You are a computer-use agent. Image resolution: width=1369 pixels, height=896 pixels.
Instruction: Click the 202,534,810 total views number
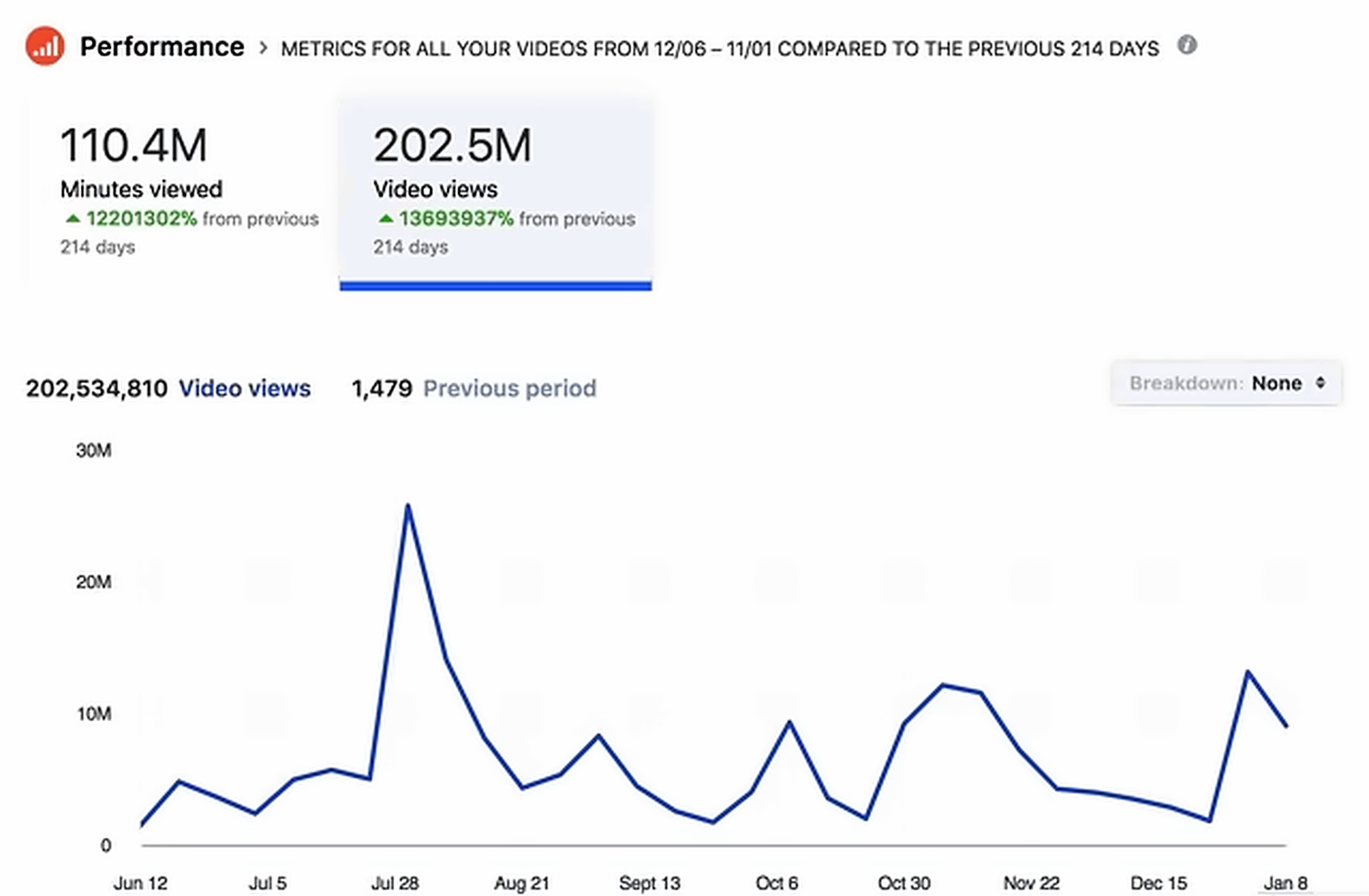(97, 389)
